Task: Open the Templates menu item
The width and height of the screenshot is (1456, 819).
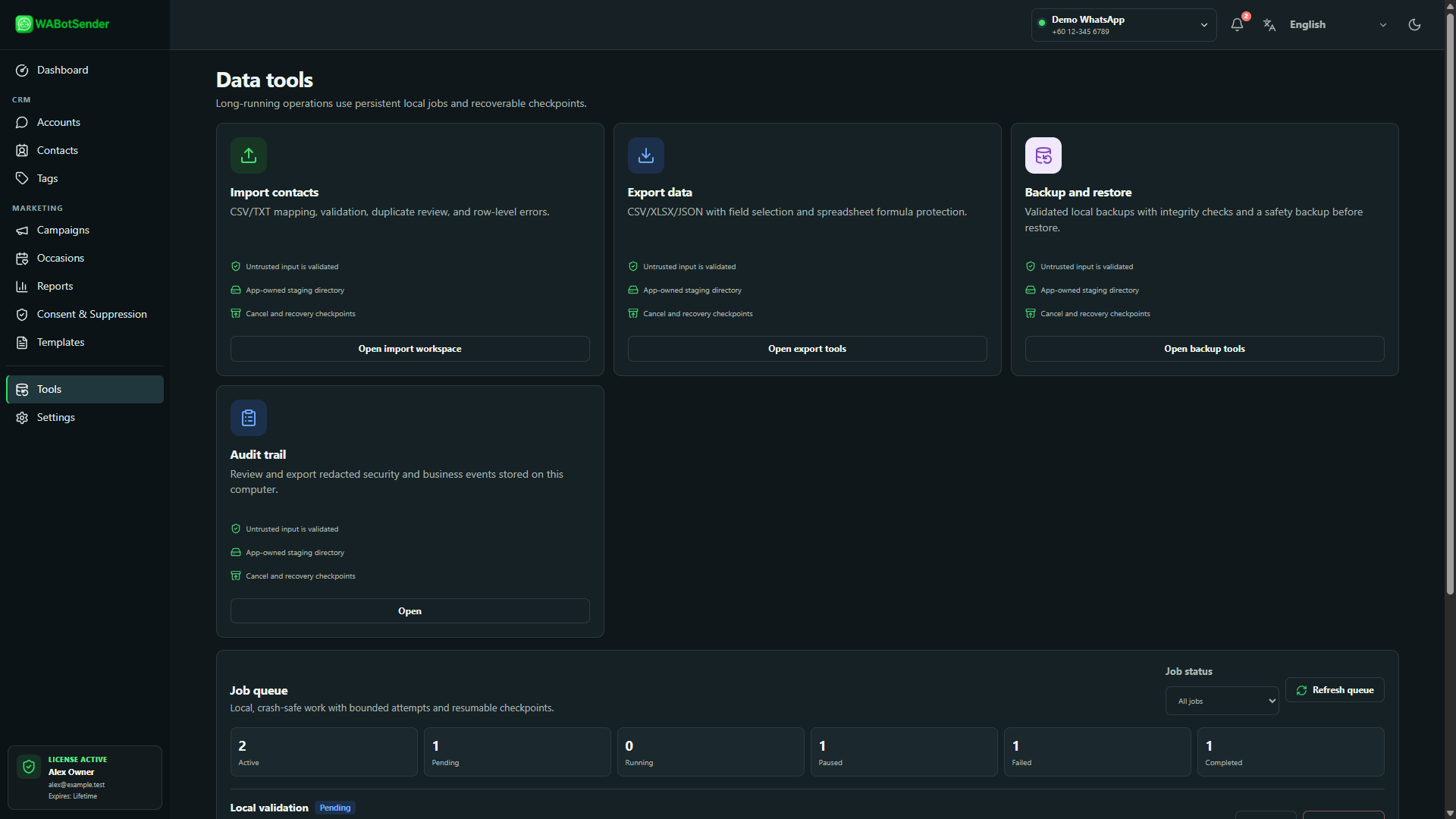Action: 85,343
